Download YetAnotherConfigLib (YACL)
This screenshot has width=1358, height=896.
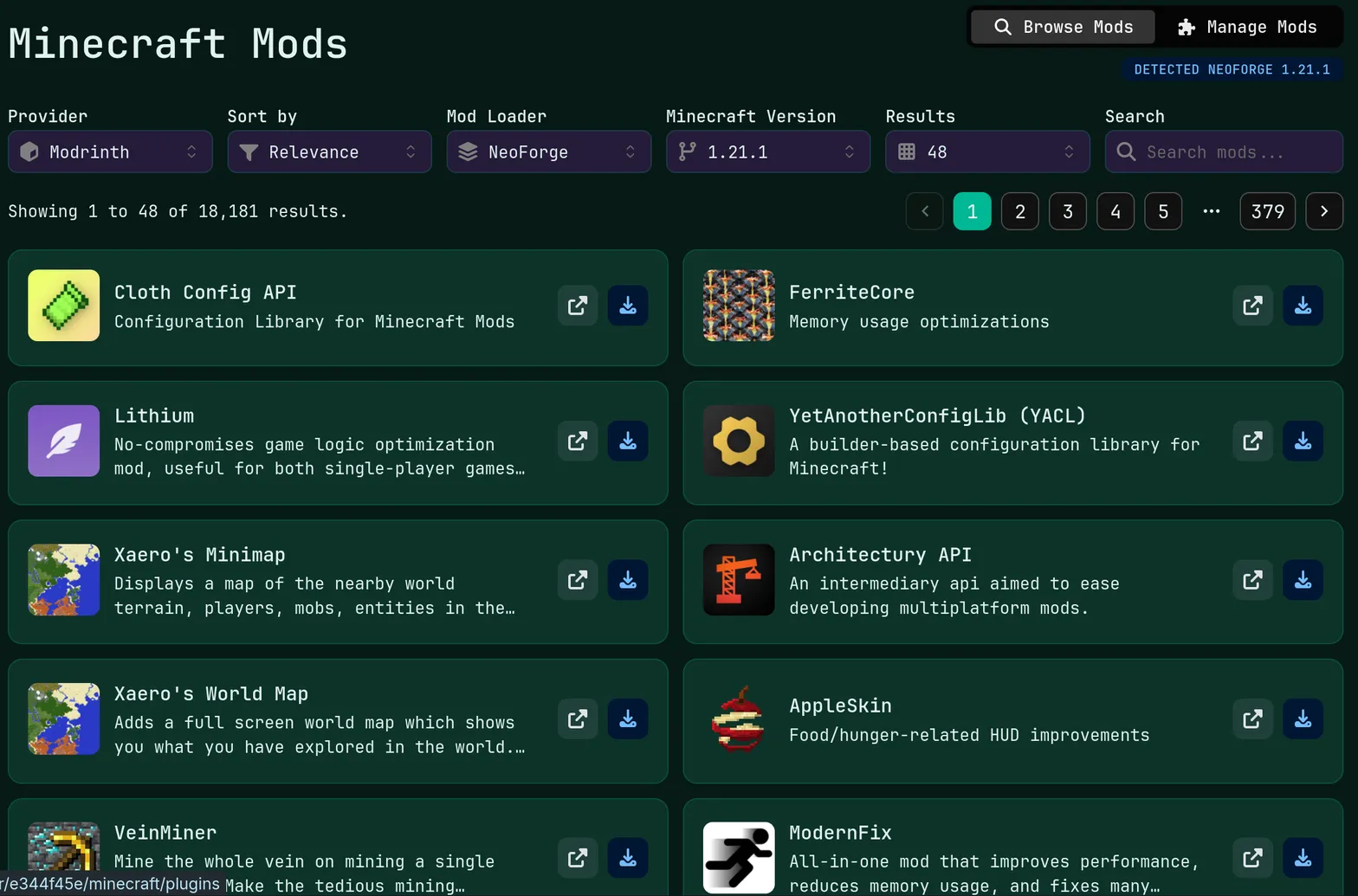click(x=1303, y=442)
